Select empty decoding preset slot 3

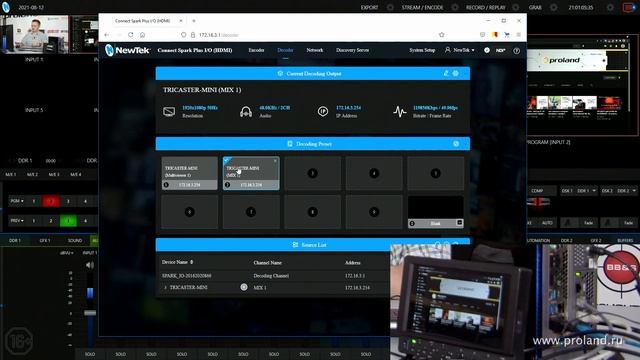tap(313, 173)
